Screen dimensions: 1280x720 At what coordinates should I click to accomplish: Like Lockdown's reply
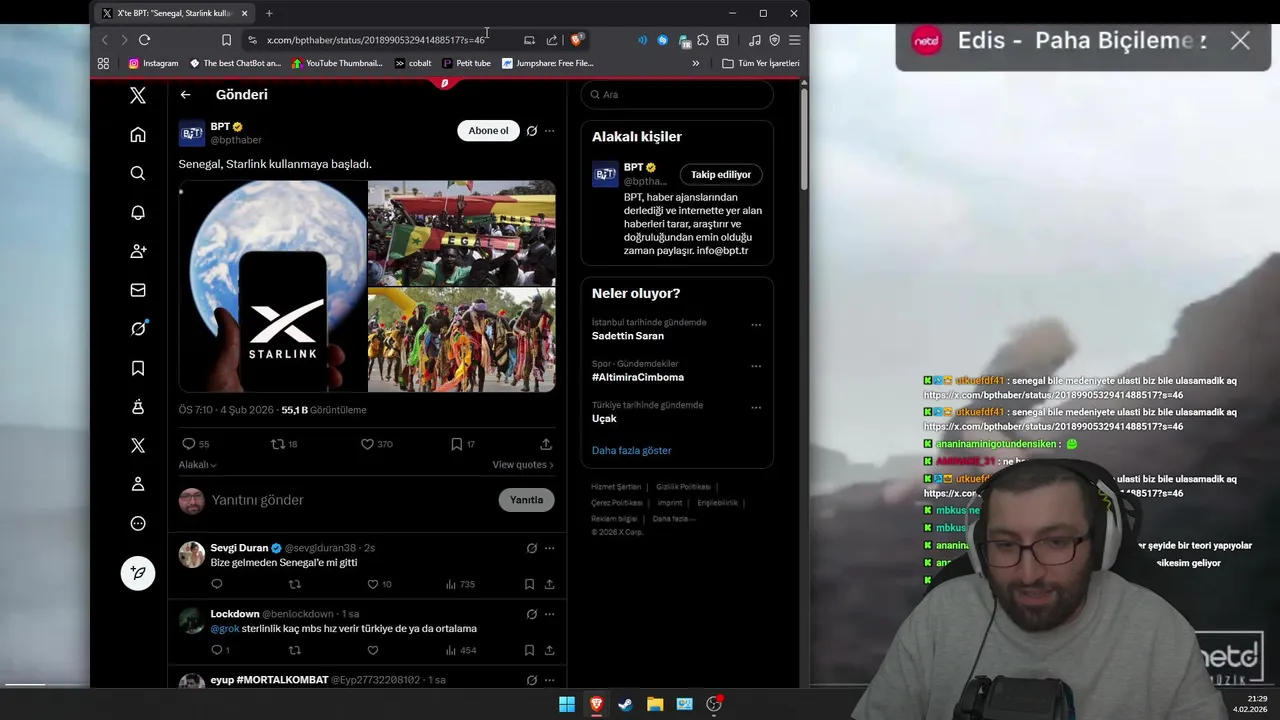(x=373, y=650)
